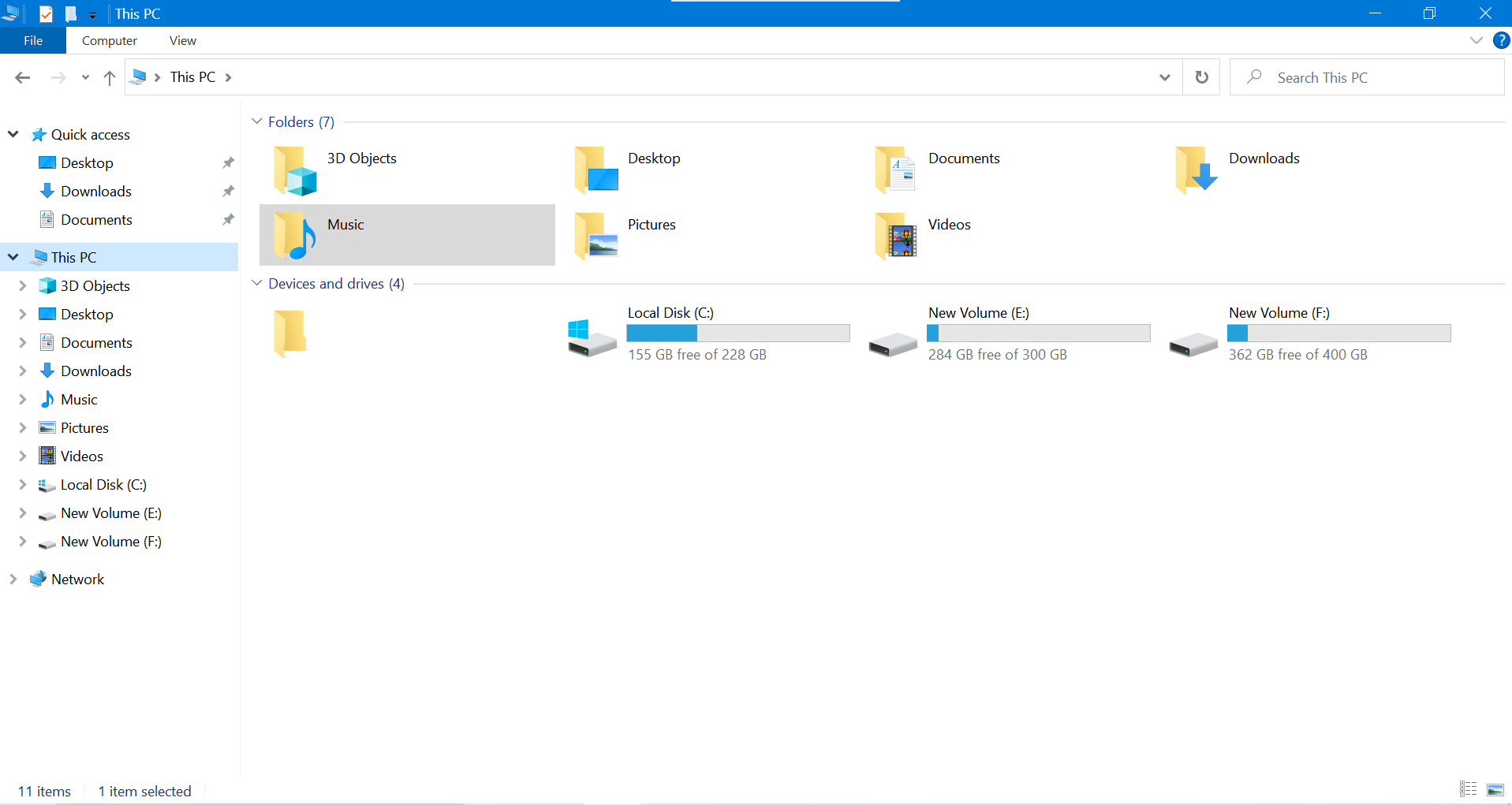Open the Computer ribbon tab
1512x805 pixels.
110,40
